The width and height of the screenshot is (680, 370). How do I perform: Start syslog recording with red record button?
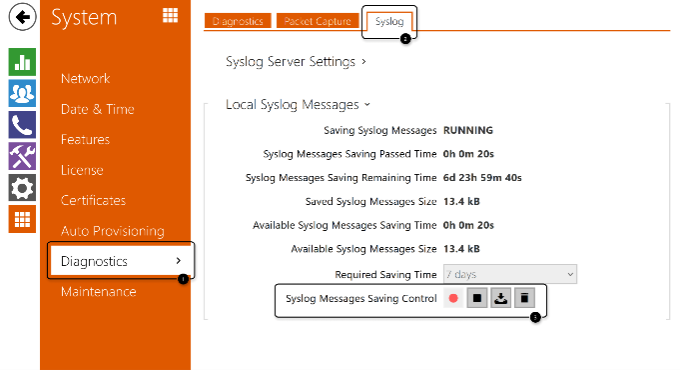(453, 298)
